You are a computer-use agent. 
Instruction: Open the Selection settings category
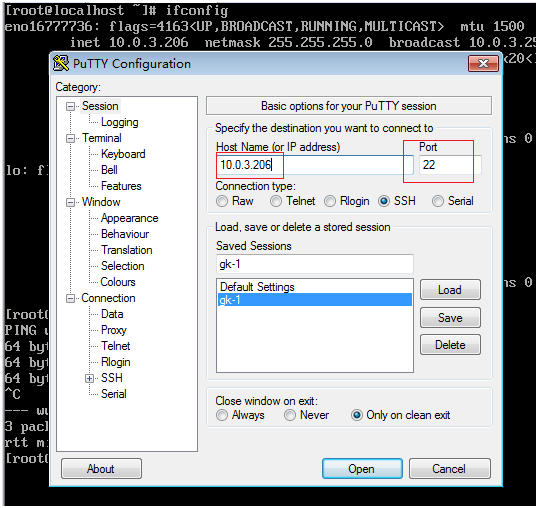[x=122, y=266]
